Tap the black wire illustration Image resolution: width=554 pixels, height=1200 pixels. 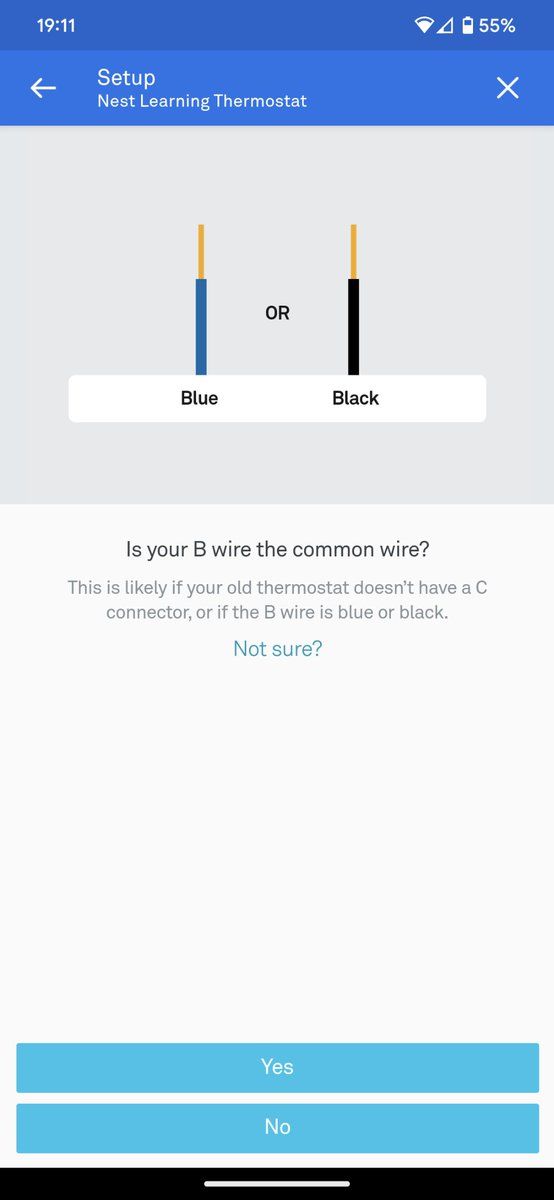353,300
